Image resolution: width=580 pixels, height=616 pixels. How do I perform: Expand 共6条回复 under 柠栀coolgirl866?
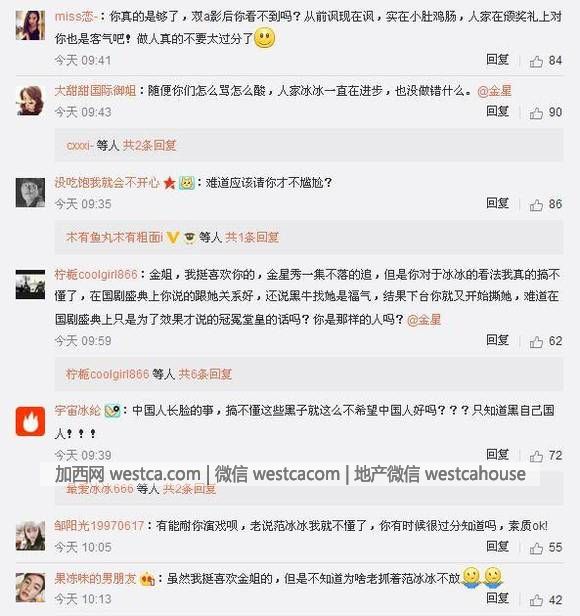coord(205,374)
